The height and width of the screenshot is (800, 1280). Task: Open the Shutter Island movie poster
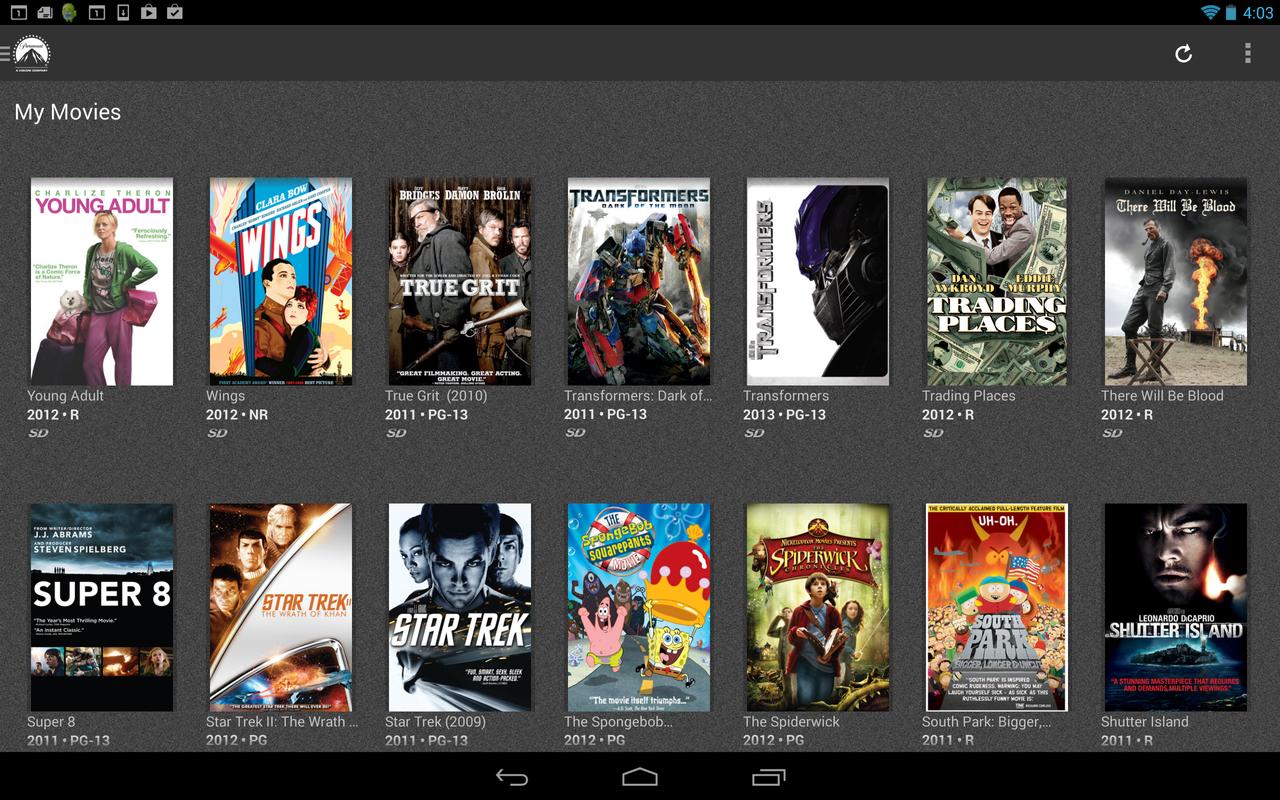(1176, 607)
